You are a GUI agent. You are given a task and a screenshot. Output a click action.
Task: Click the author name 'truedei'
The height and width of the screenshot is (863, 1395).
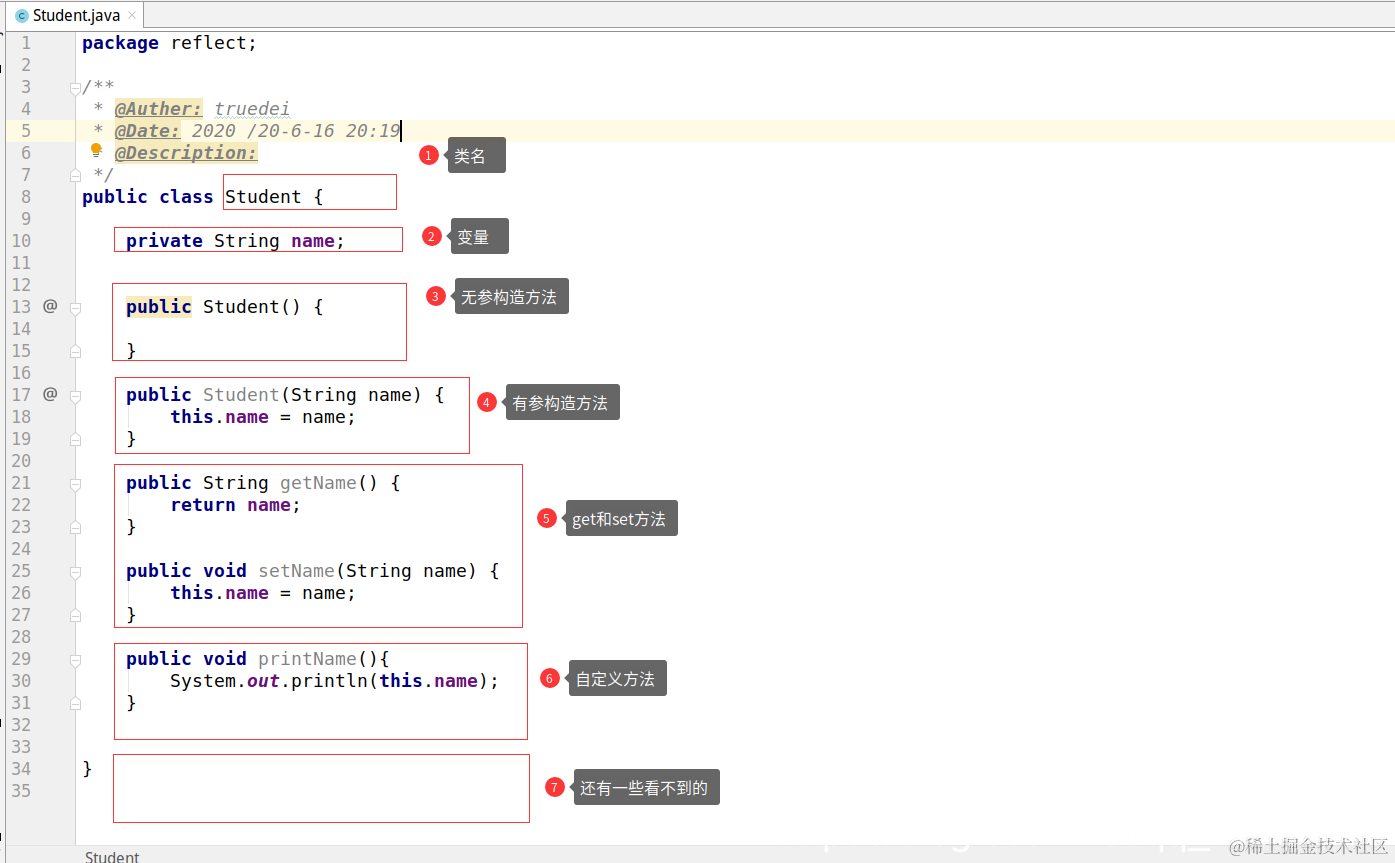point(252,109)
